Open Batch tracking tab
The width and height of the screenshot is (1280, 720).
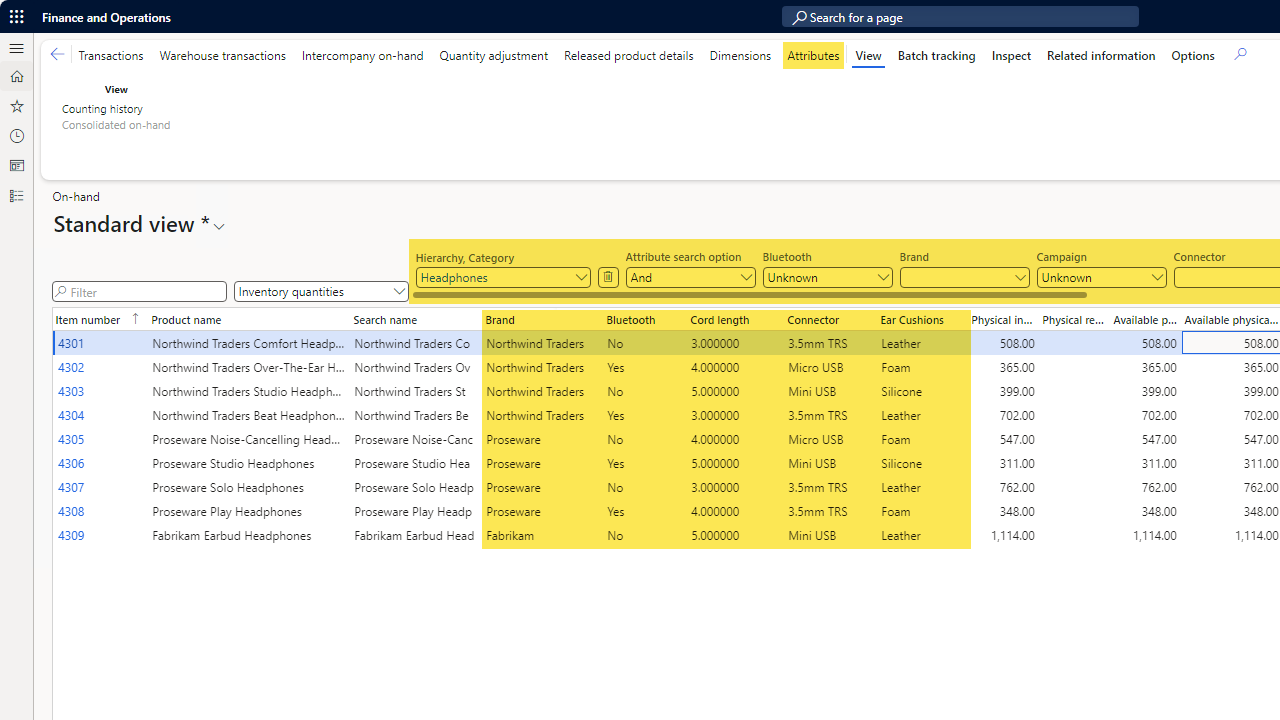click(937, 56)
